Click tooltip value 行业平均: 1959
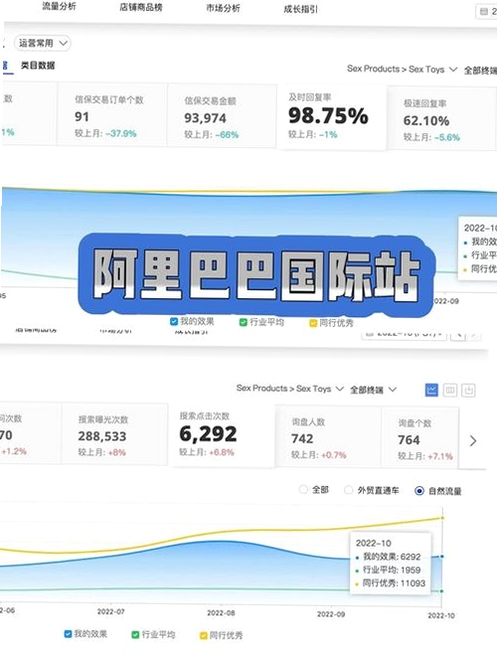This screenshot has width=497, height=663. 388,570
